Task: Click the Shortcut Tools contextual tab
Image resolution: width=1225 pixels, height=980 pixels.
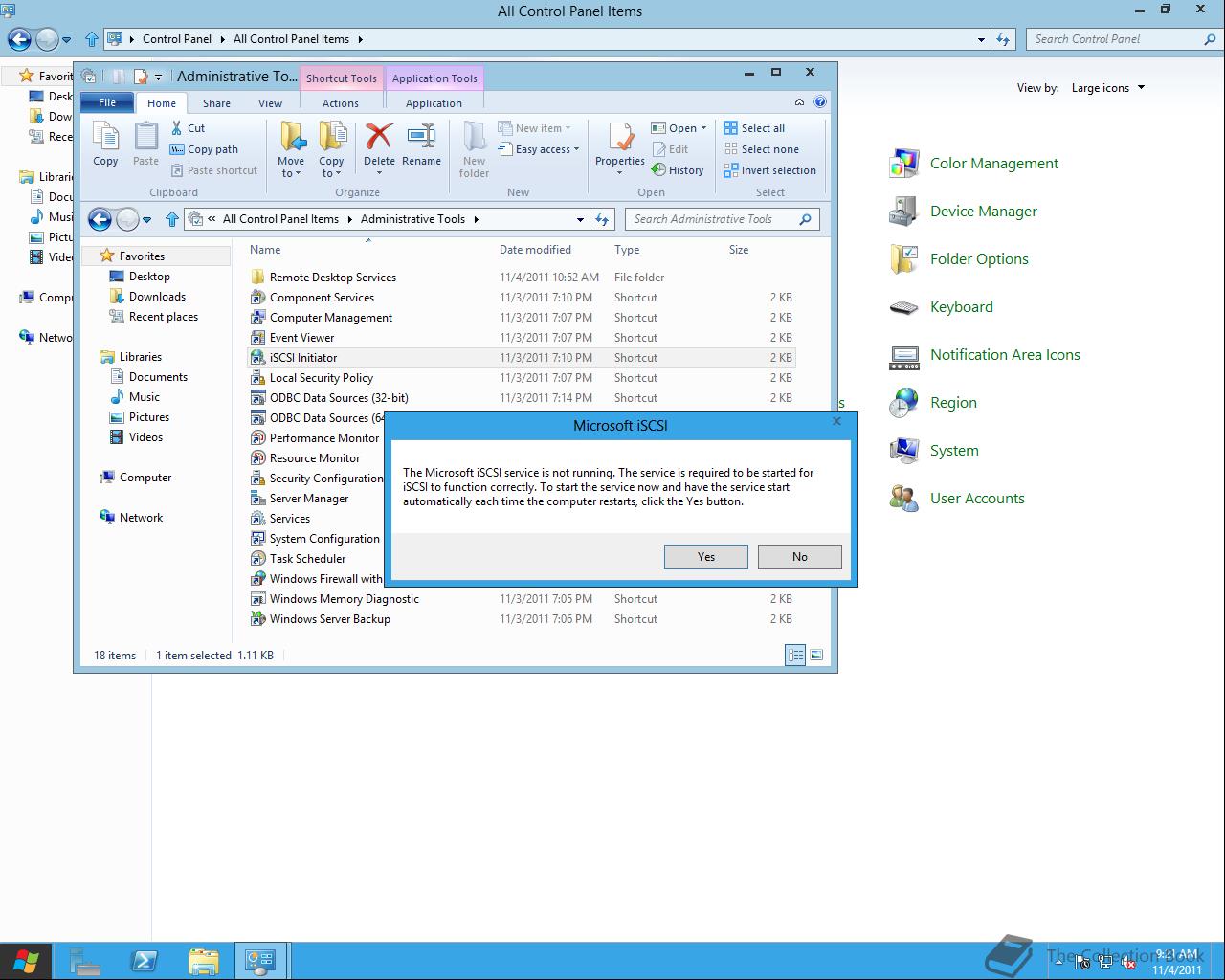Action: [x=342, y=78]
